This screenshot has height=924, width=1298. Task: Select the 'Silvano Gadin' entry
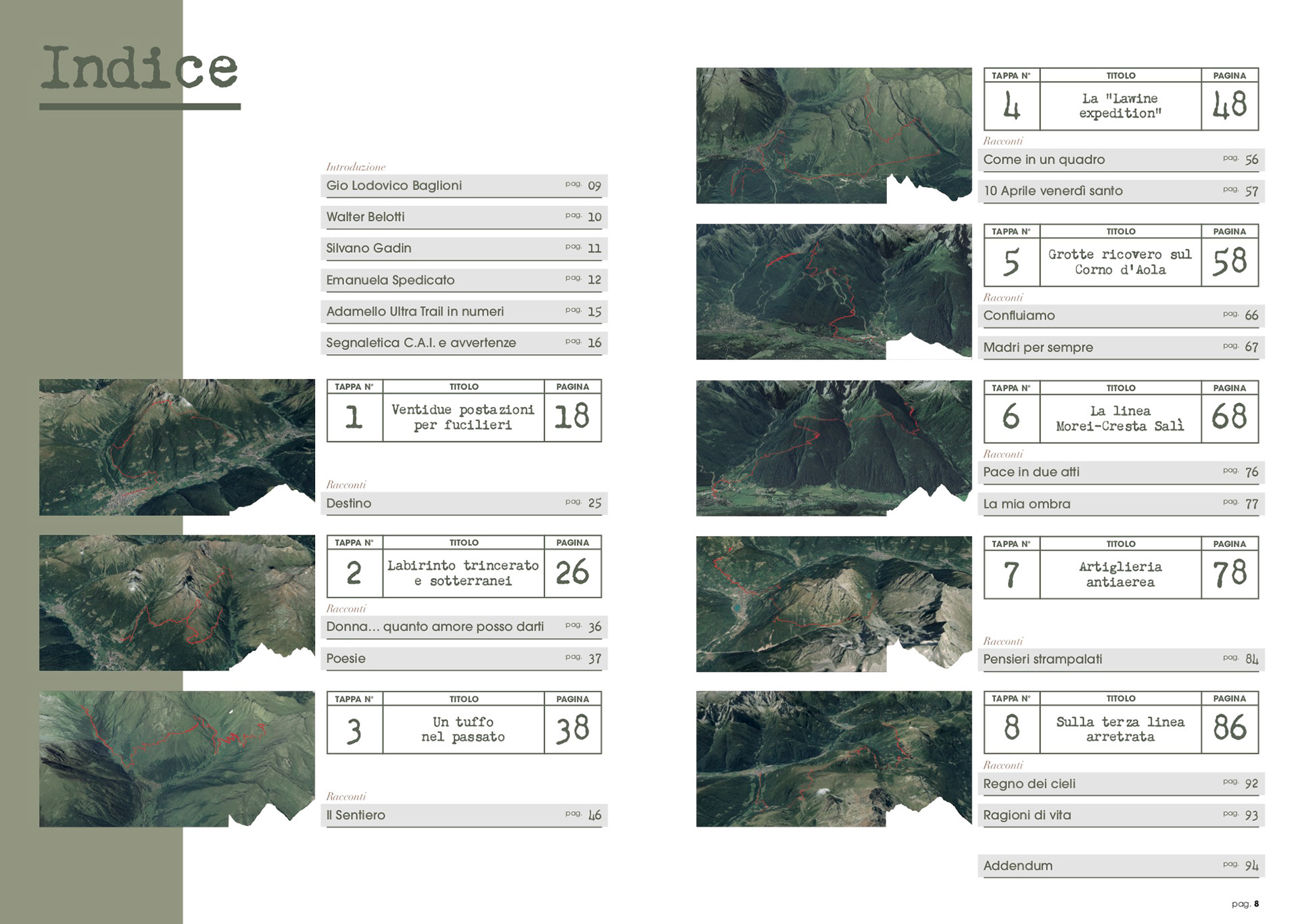pos(464,249)
